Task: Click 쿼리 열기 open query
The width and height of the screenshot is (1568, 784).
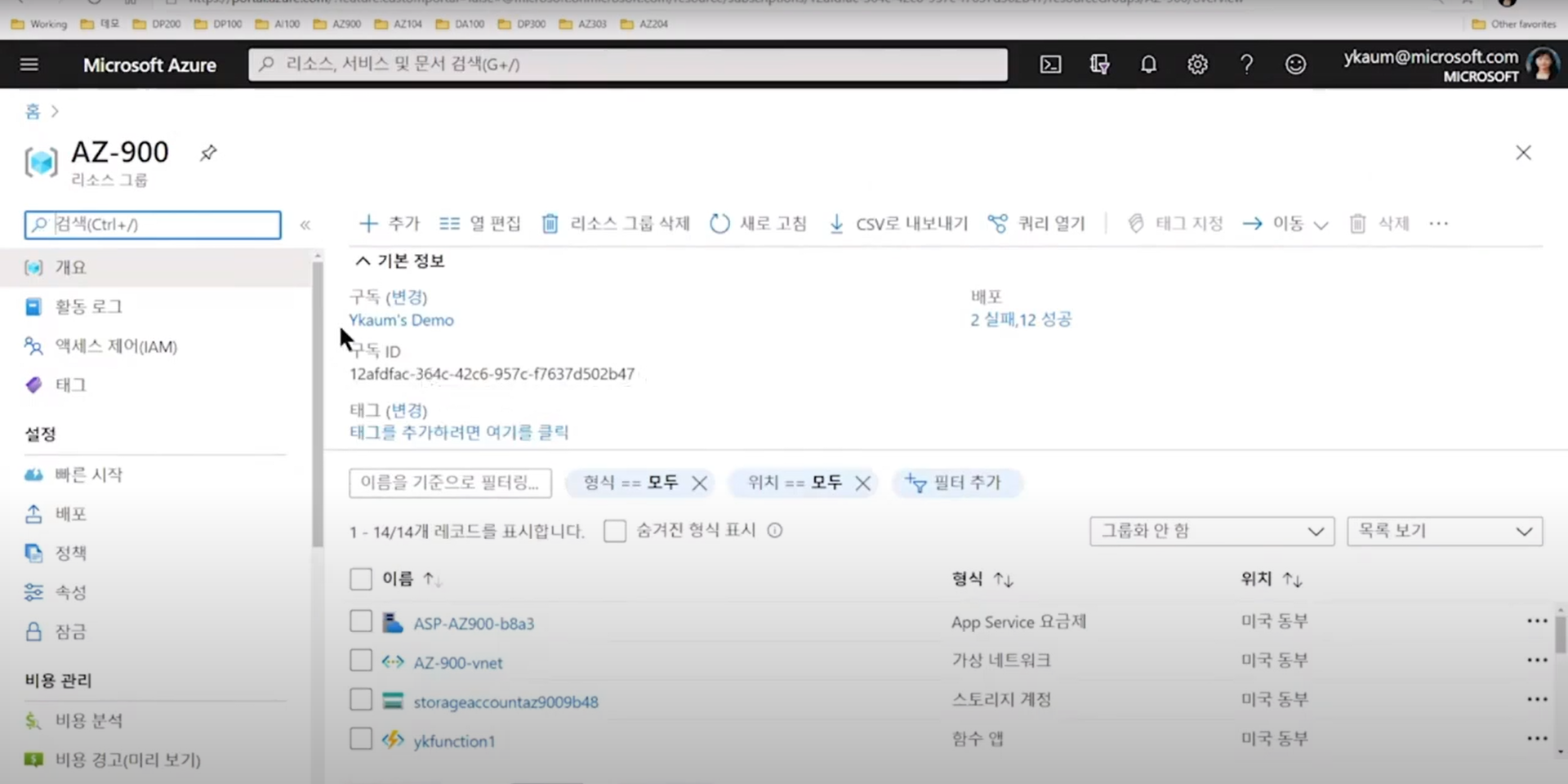Action: click(1036, 223)
